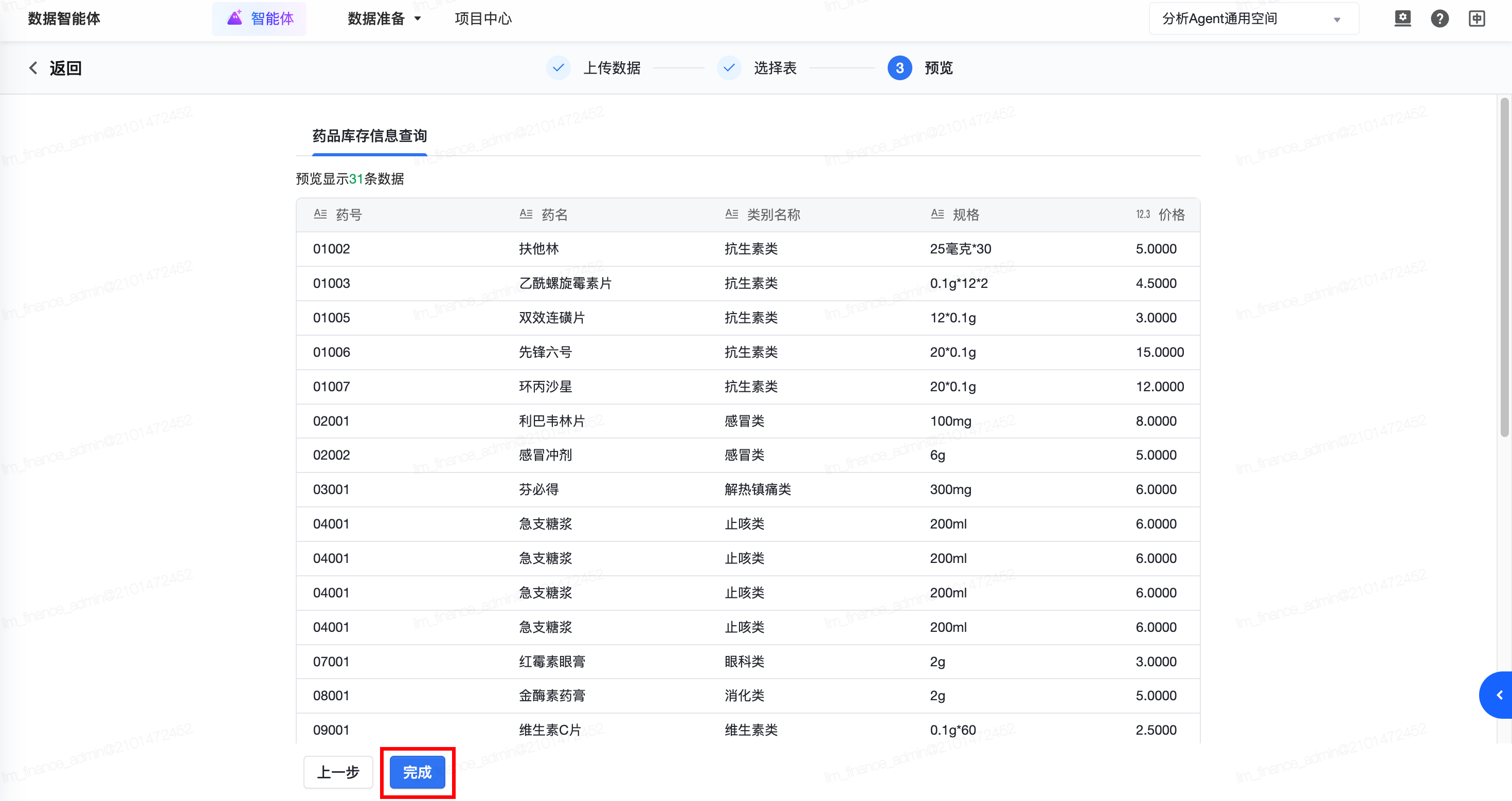Click the 25毫克*30 规格 cell
Image resolution: width=1512 pixels, height=801 pixels.
(x=961, y=249)
